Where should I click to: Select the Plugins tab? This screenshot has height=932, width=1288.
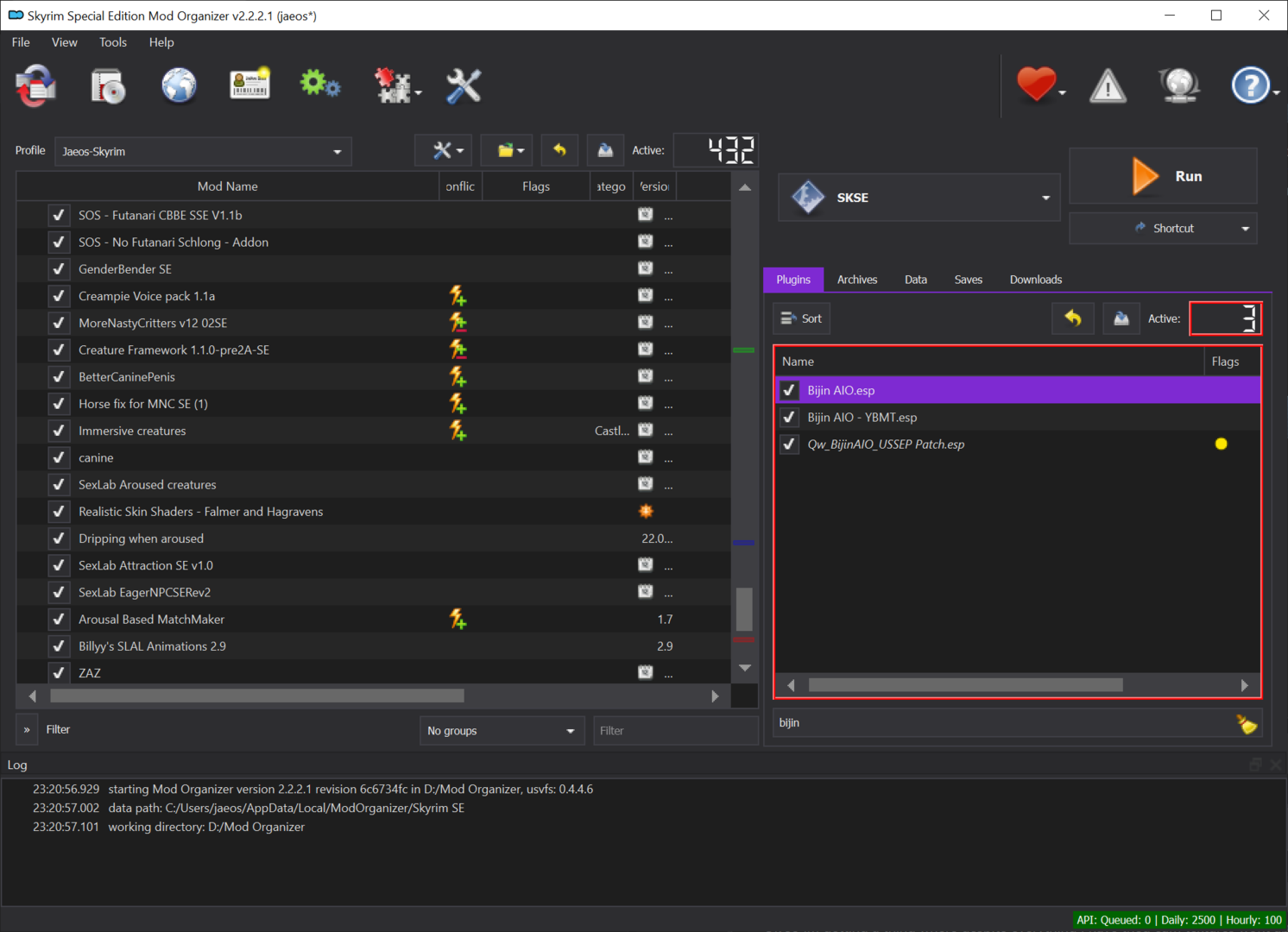pyautogui.click(x=793, y=280)
